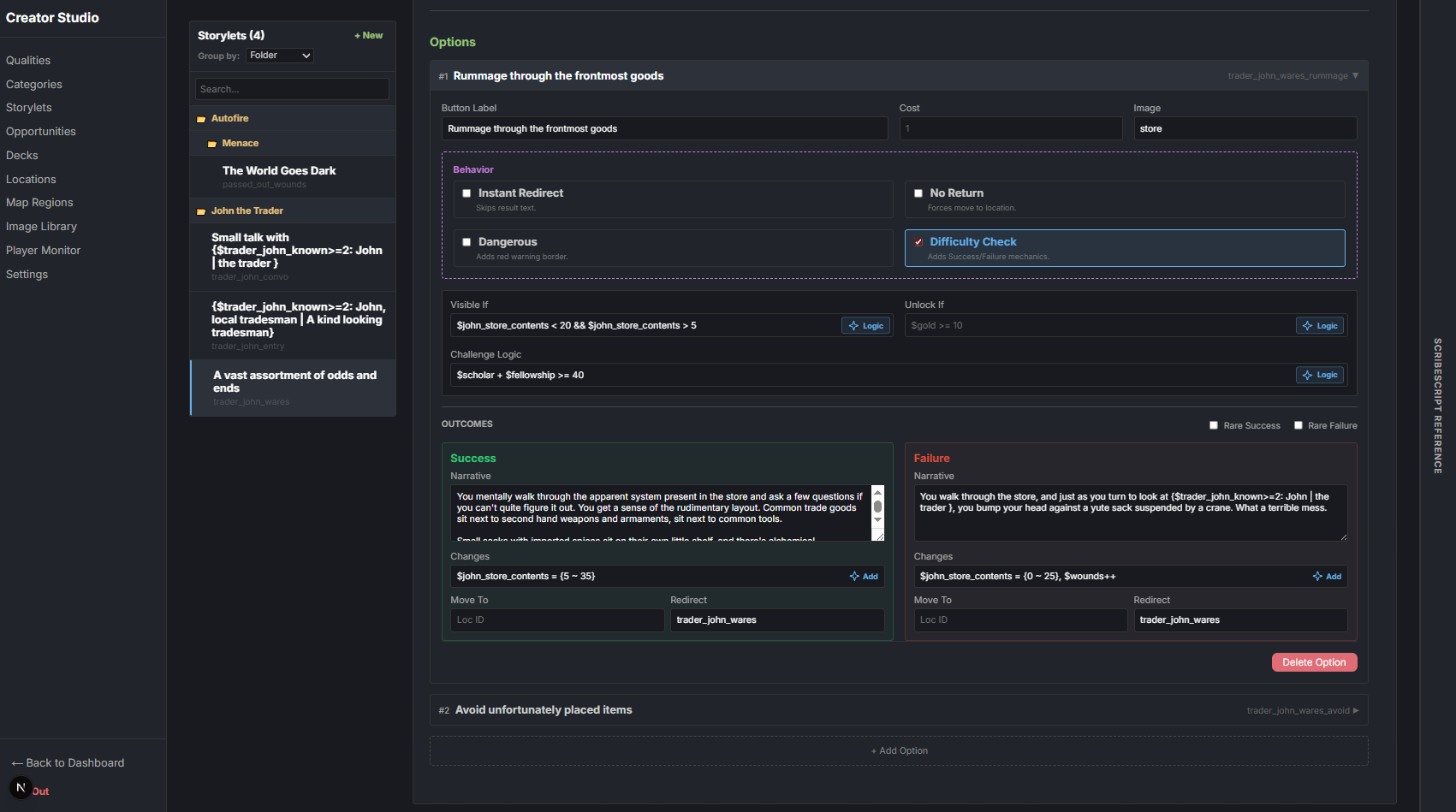Click Add icon in Failure Changes field
The width and height of the screenshot is (1456, 812).
click(x=1327, y=577)
